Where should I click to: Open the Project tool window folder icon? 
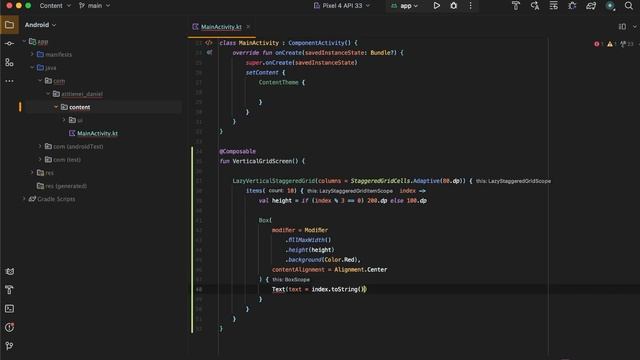[9, 25]
